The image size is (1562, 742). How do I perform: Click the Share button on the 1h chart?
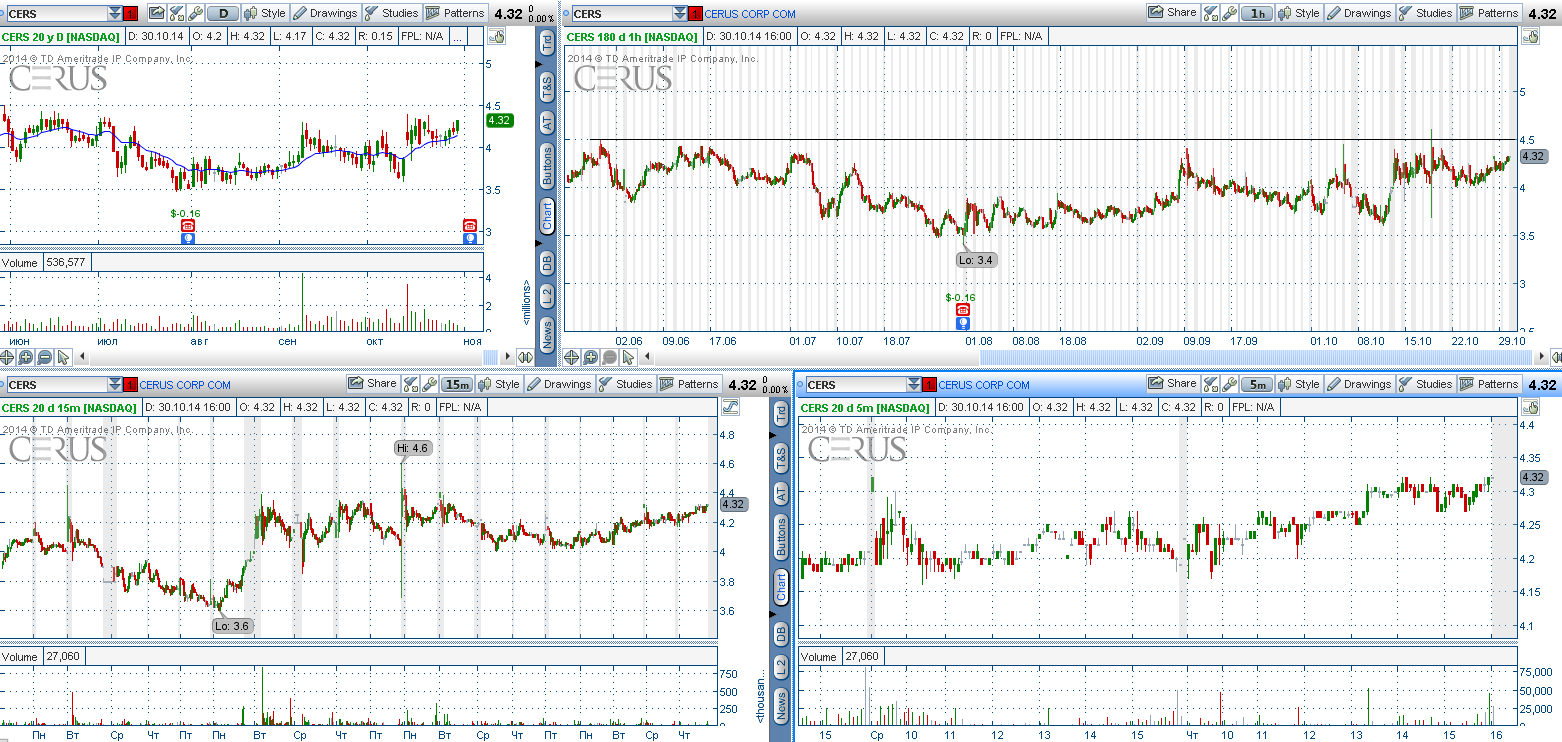(x=1173, y=13)
